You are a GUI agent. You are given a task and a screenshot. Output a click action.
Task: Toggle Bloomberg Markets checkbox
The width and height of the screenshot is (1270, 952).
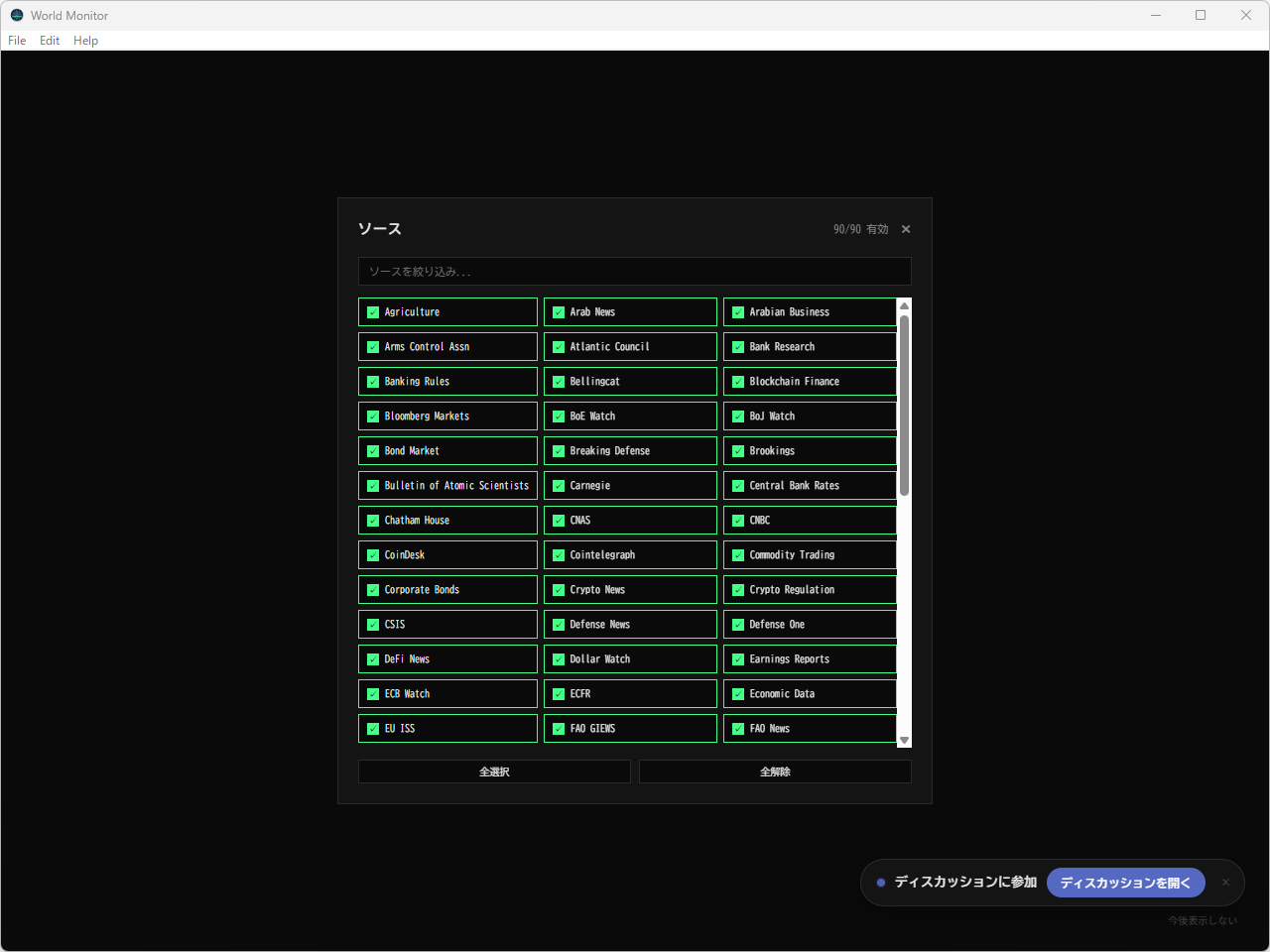(373, 416)
